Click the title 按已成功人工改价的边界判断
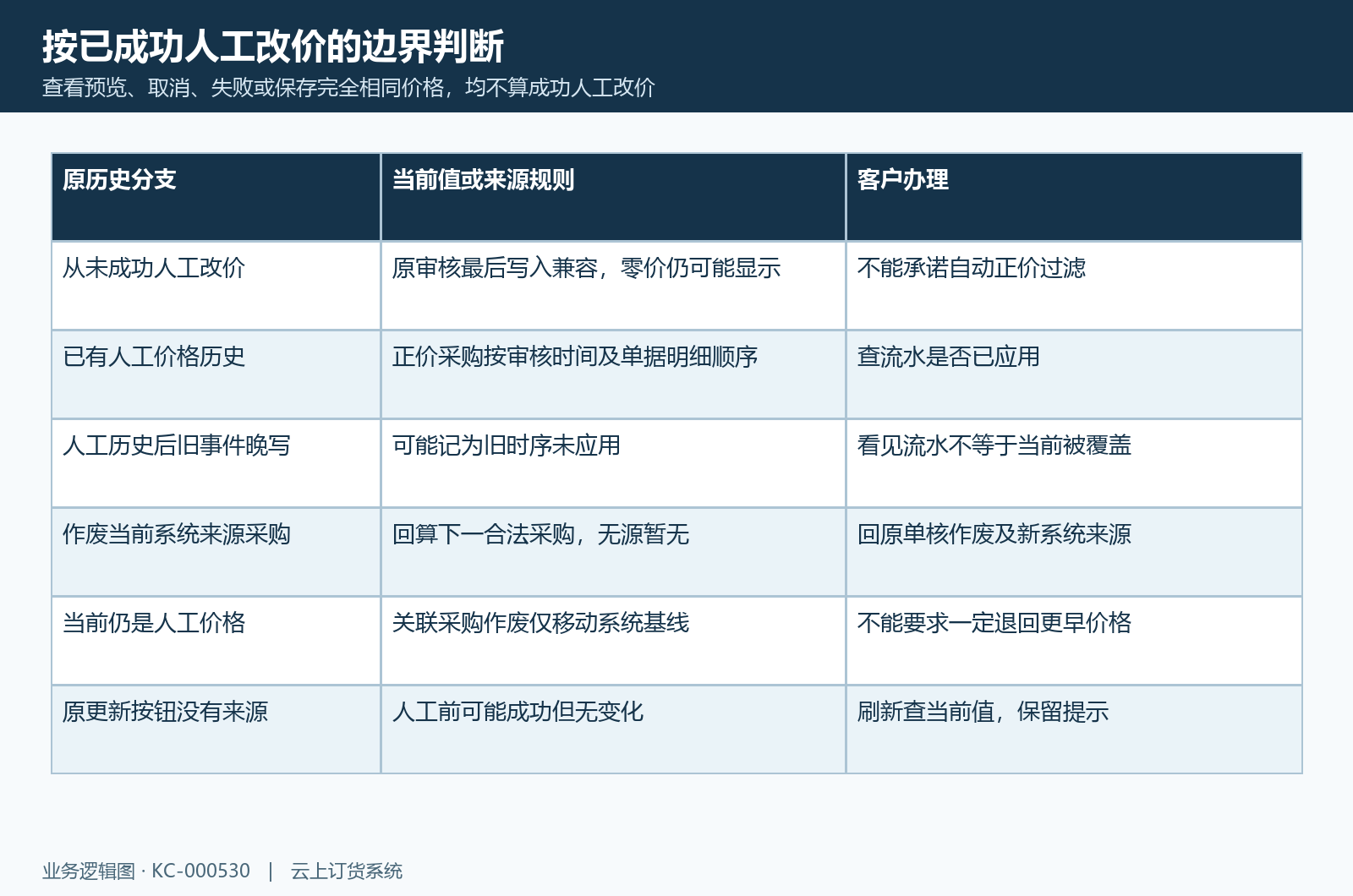Image resolution: width=1353 pixels, height=896 pixels. (273, 46)
